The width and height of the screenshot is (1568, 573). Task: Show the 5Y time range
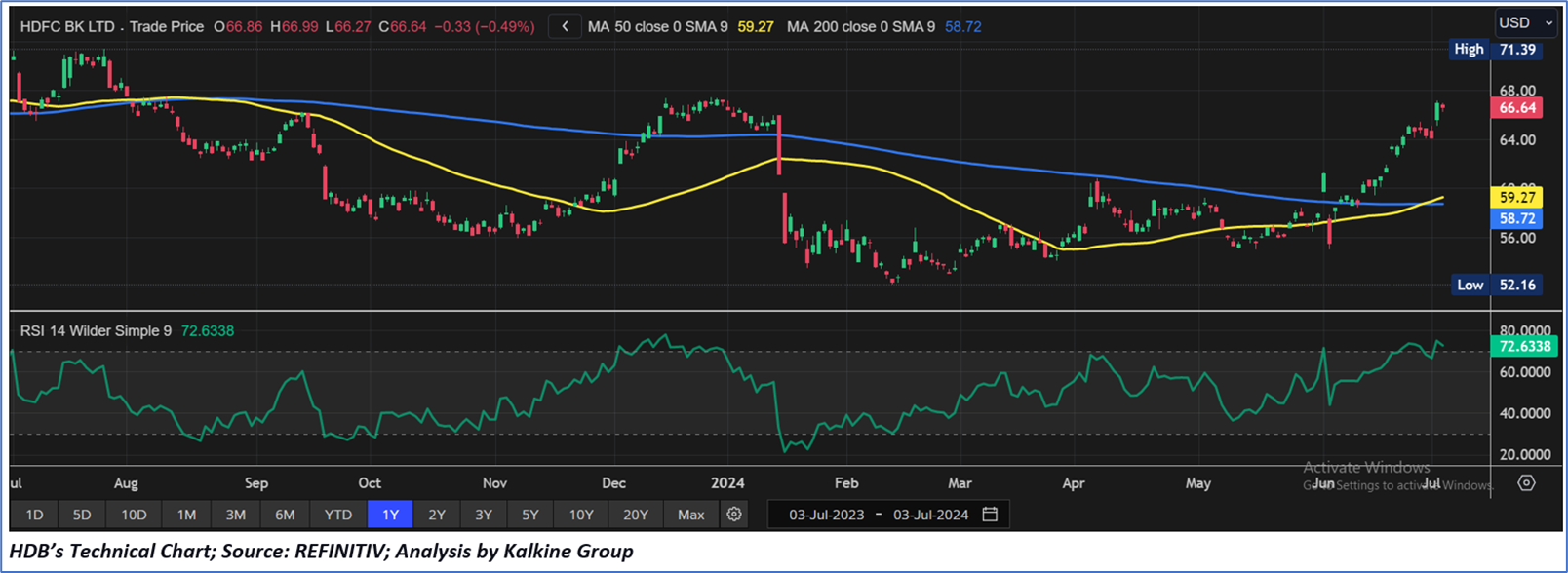pos(529,515)
